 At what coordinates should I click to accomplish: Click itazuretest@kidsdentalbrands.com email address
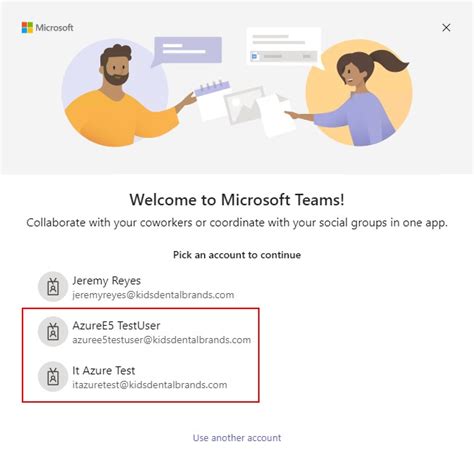150,385
